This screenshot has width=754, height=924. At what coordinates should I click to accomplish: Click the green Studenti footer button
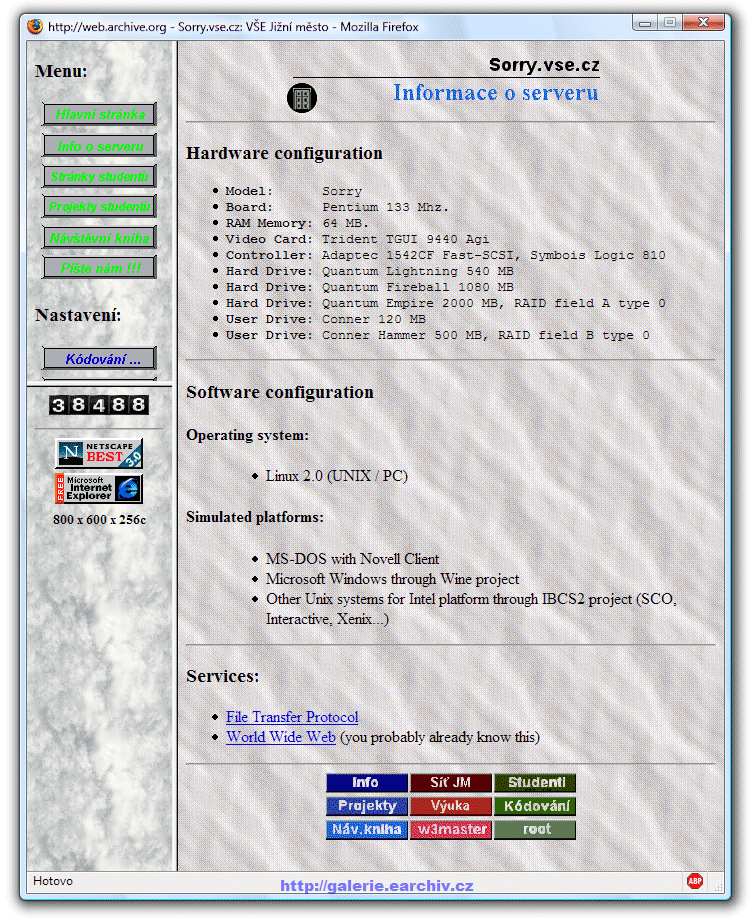(x=535, y=783)
